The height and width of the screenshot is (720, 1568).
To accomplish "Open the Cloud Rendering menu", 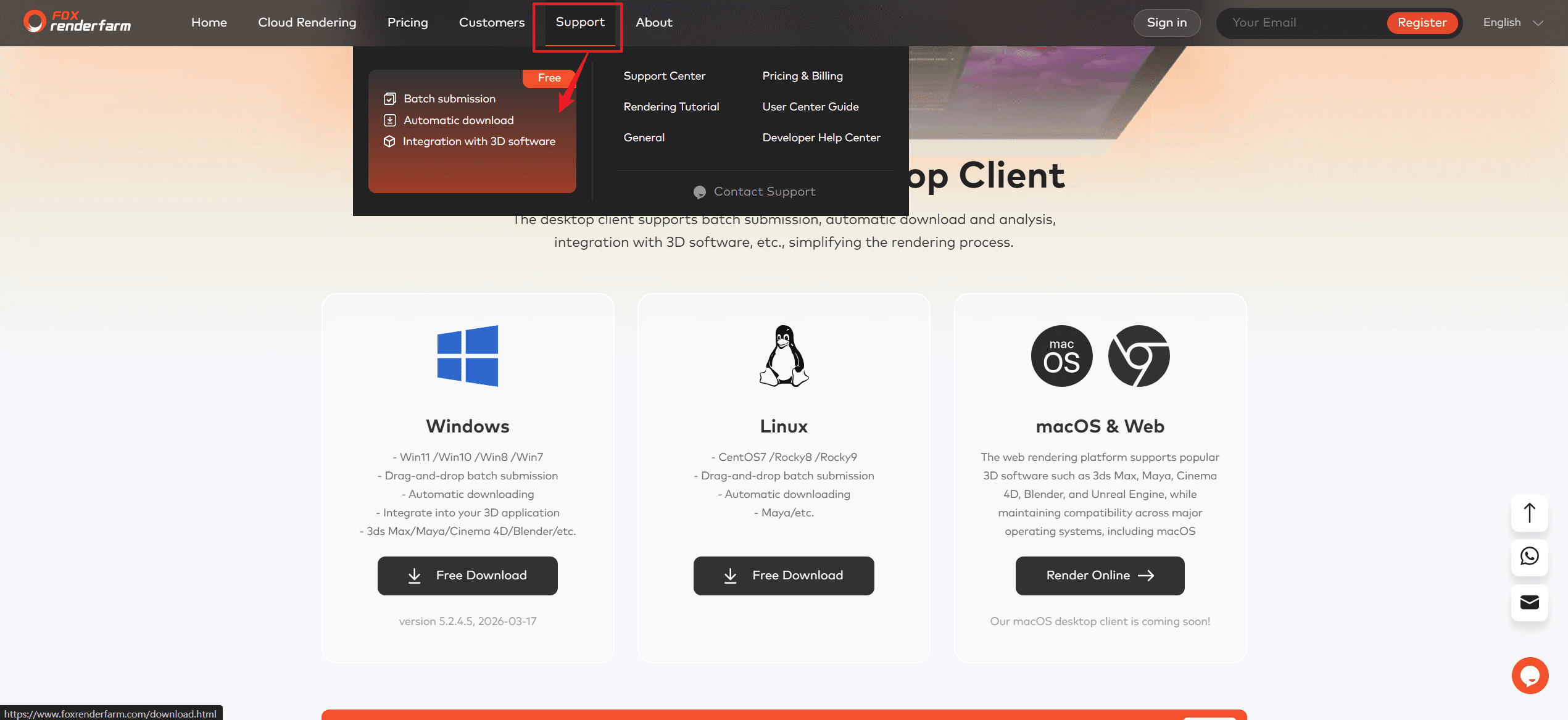I will tap(307, 22).
